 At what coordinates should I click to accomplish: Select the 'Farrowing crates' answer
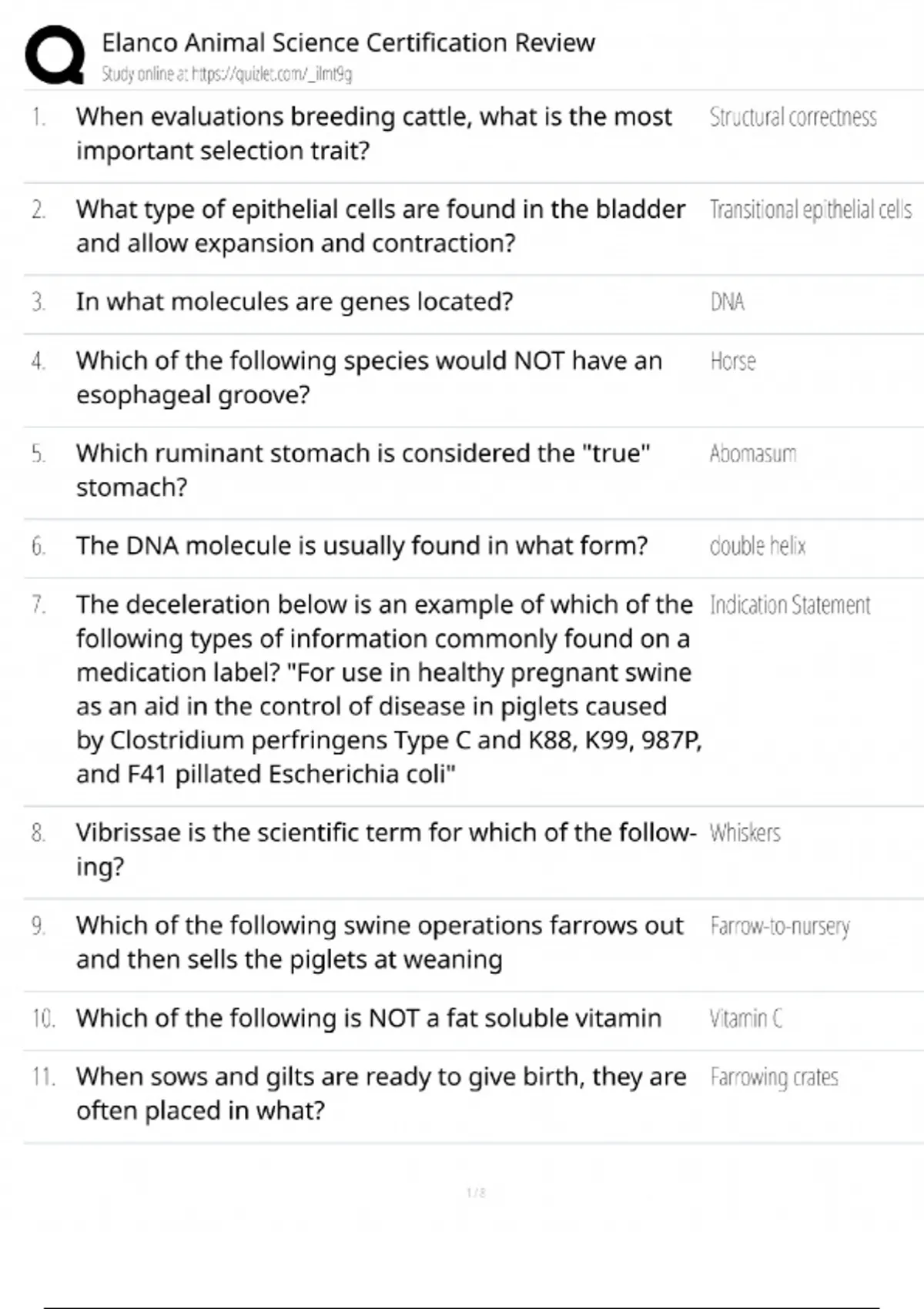774,1077
